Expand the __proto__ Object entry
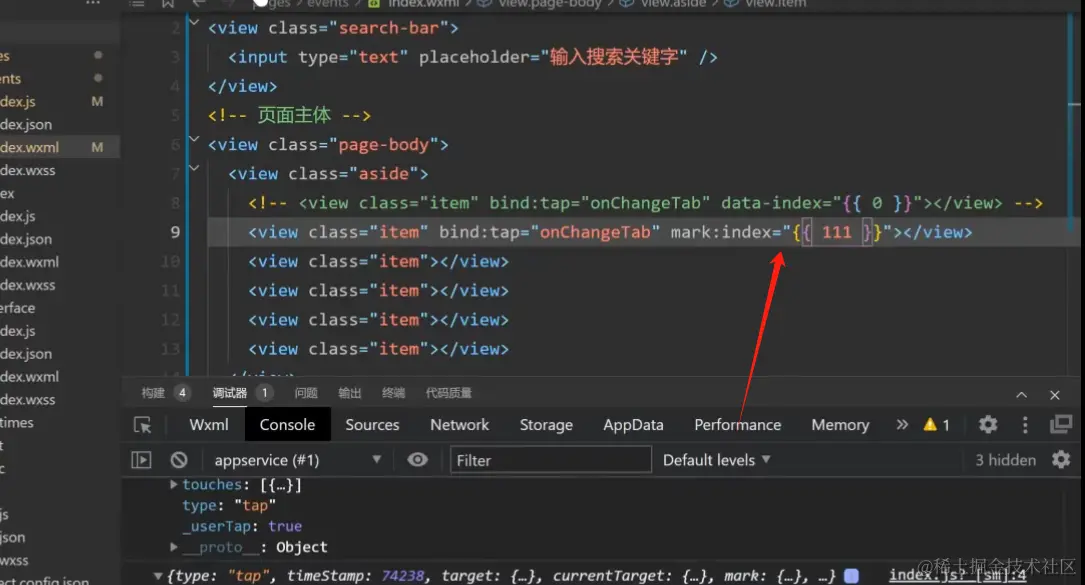The height and width of the screenshot is (585, 1085). [174, 547]
